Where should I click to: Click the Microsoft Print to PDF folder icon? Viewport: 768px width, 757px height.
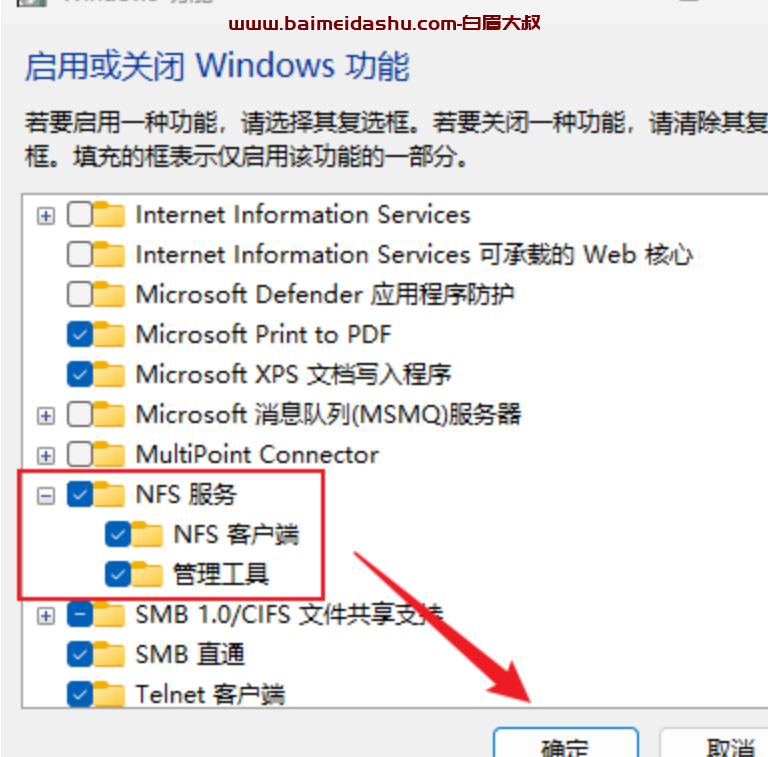[109, 334]
